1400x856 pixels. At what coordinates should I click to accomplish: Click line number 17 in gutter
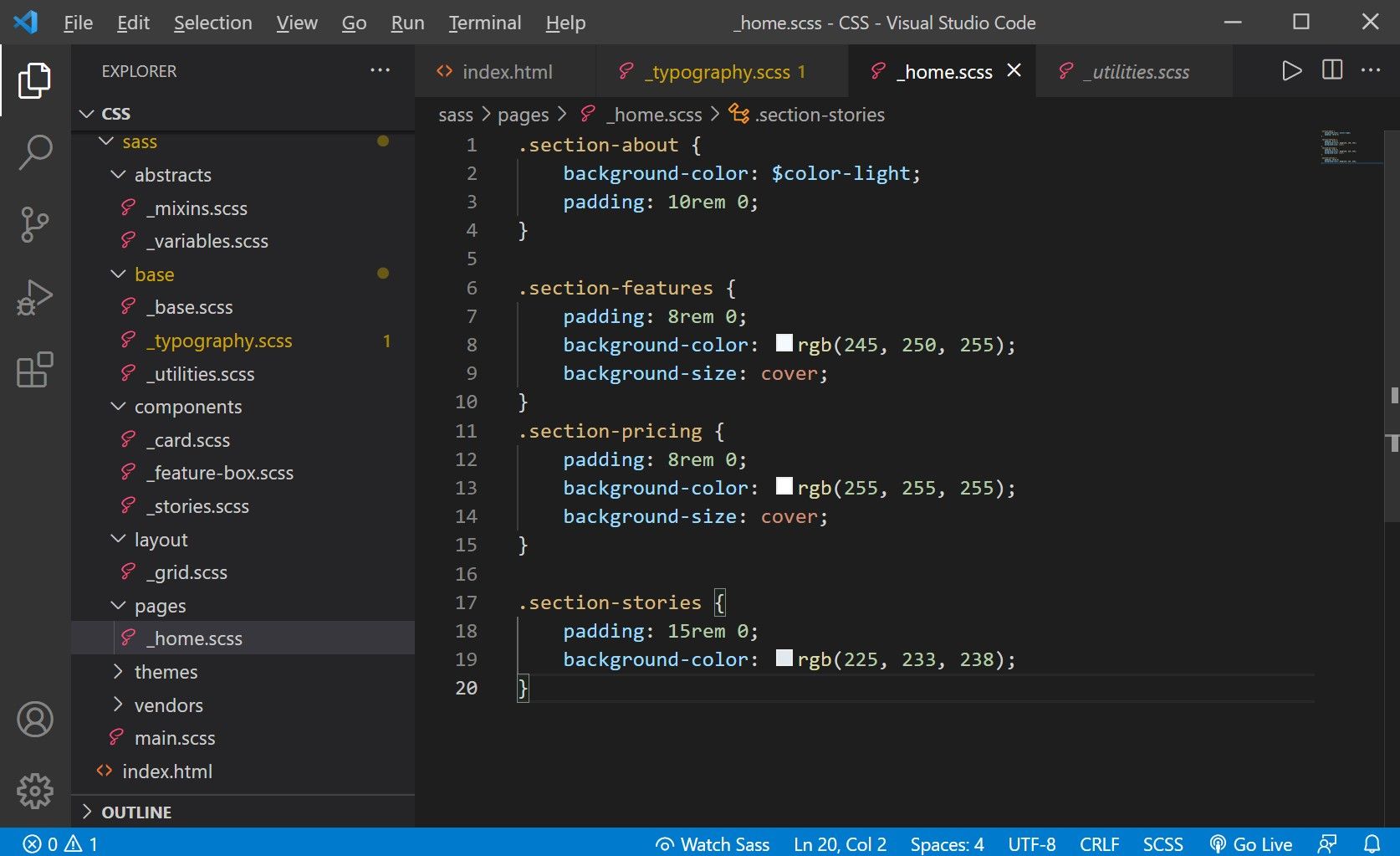pos(466,602)
